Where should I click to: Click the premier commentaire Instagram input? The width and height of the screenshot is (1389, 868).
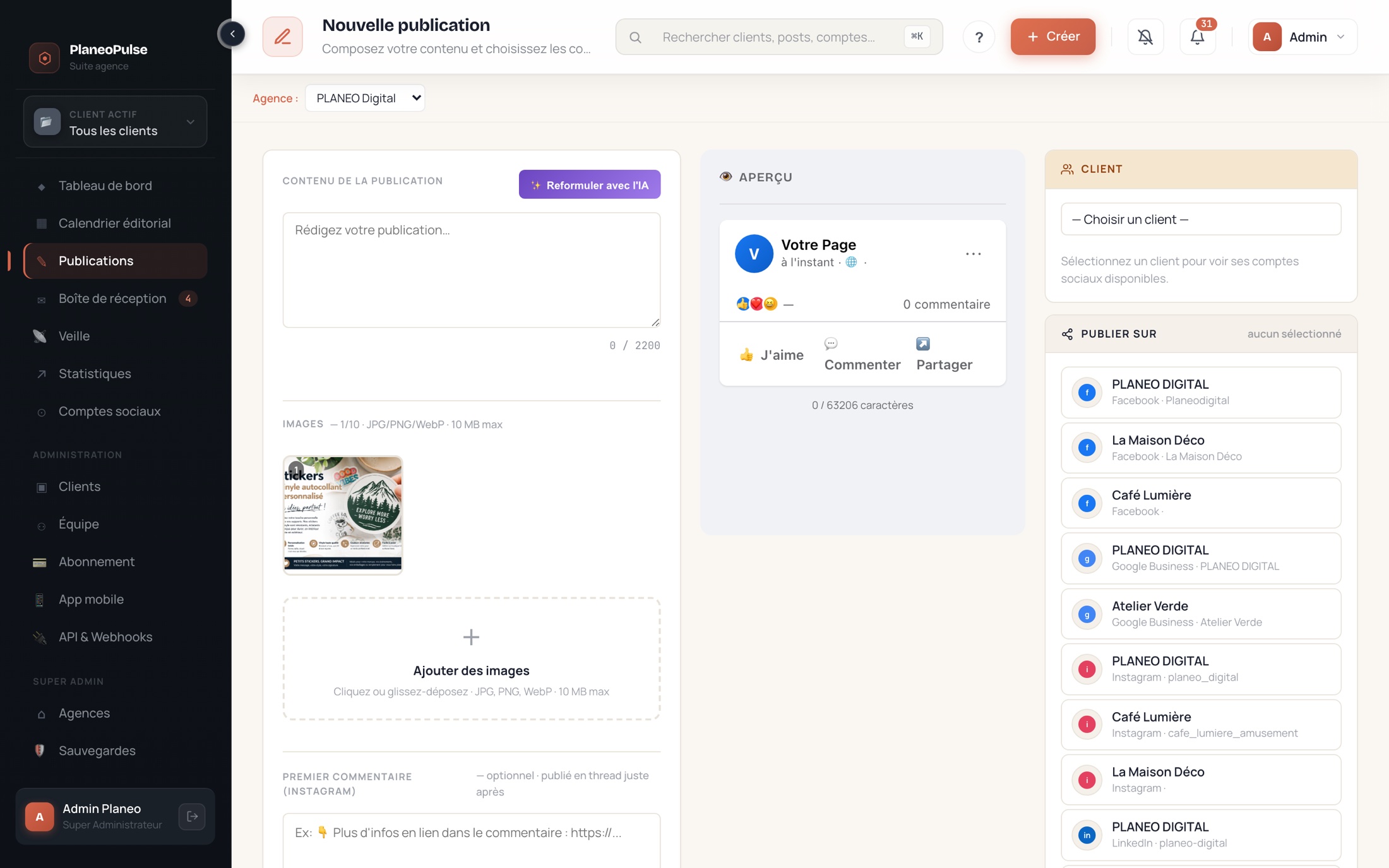coord(471,840)
